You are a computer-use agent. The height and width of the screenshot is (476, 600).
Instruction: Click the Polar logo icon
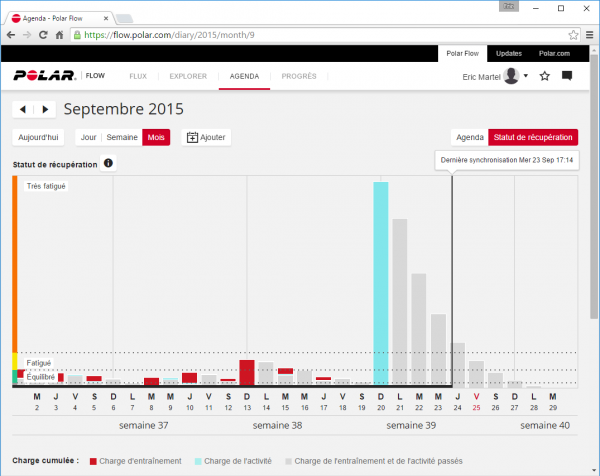click(45, 75)
